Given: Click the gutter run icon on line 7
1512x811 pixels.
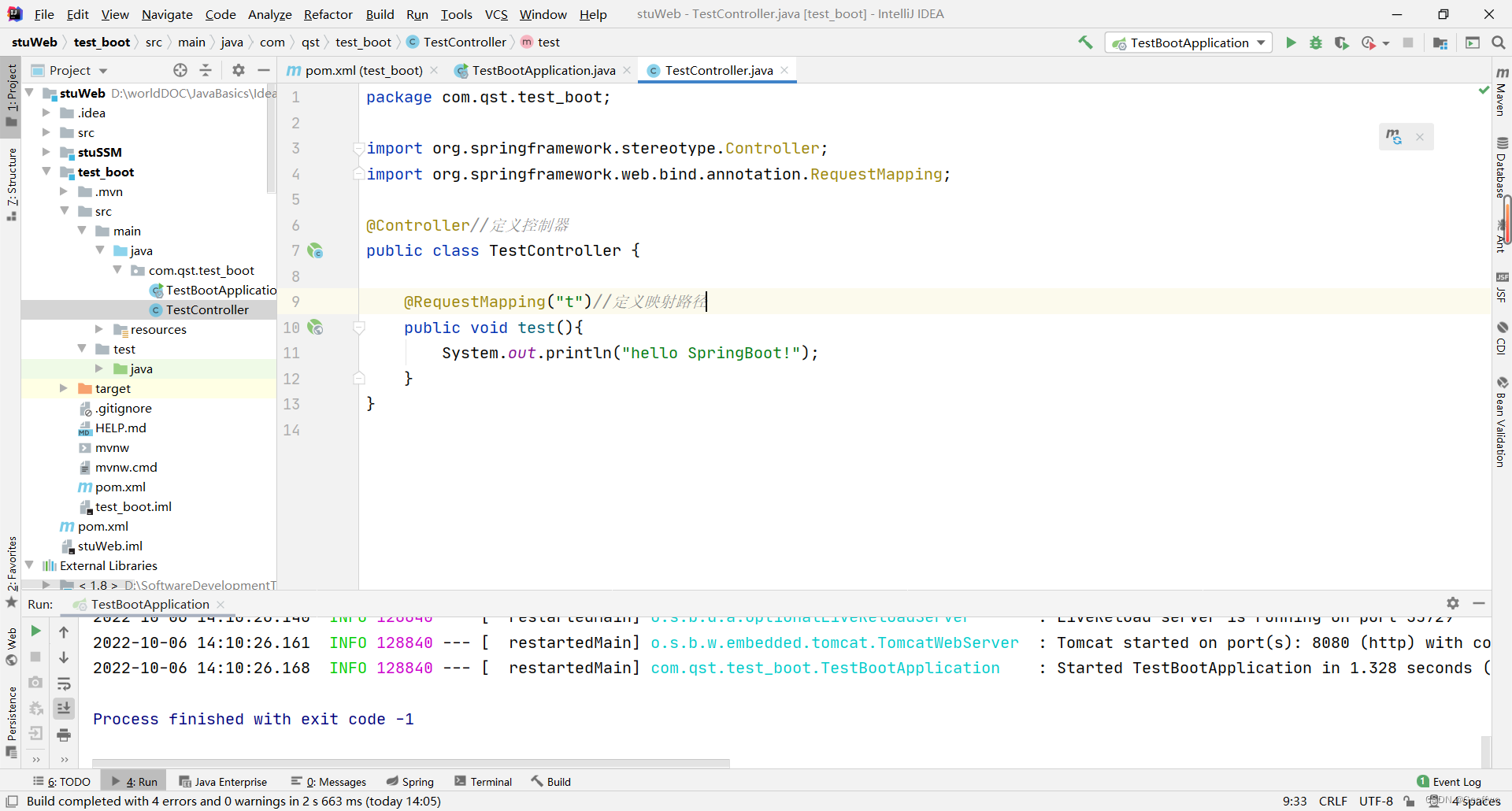Looking at the screenshot, I should [315, 250].
